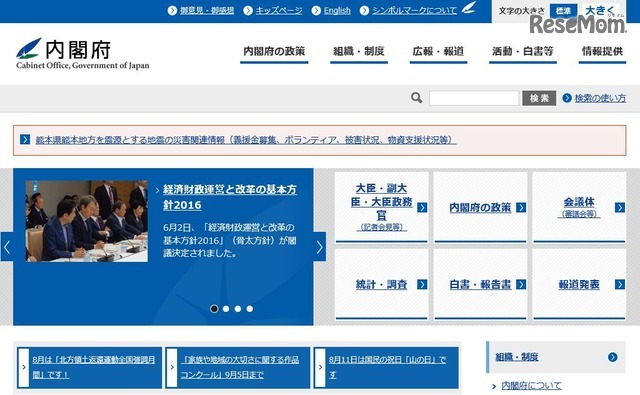This screenshot has width=640, height=395.
Task: Open 家族や地域の大切さ作品コンクール banner link
Action: tap(240, 367)
